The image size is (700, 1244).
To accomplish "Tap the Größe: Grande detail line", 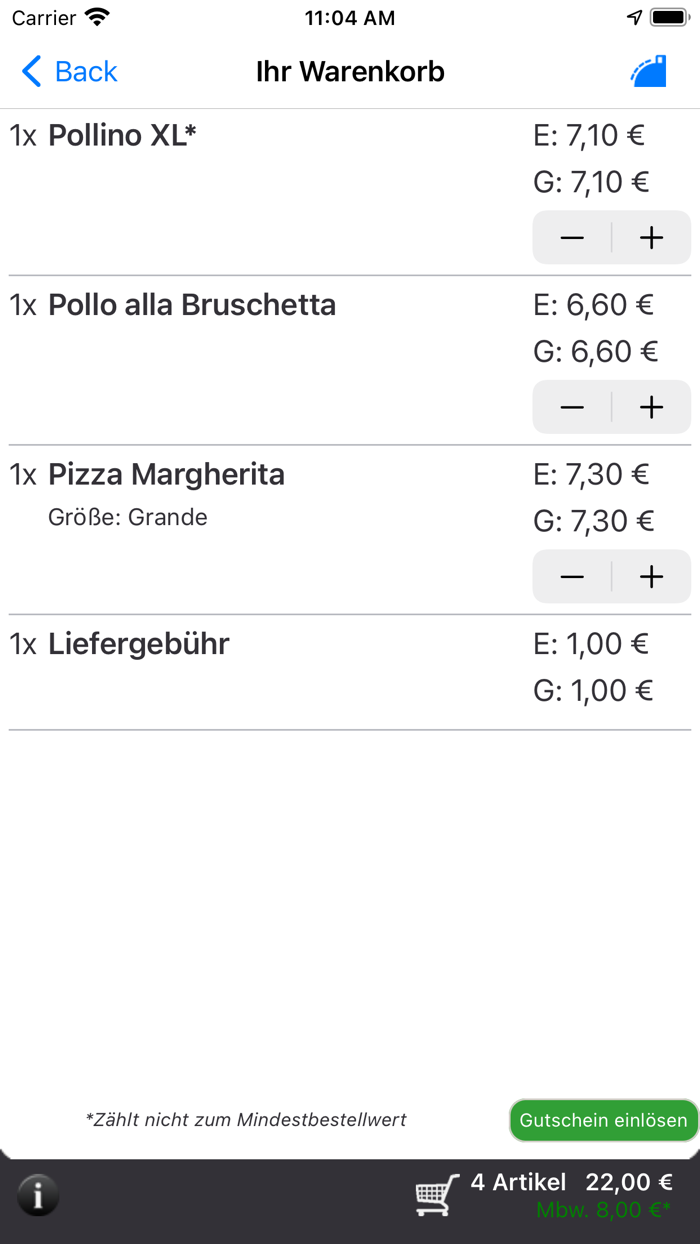I will click(x=129, y=517).
